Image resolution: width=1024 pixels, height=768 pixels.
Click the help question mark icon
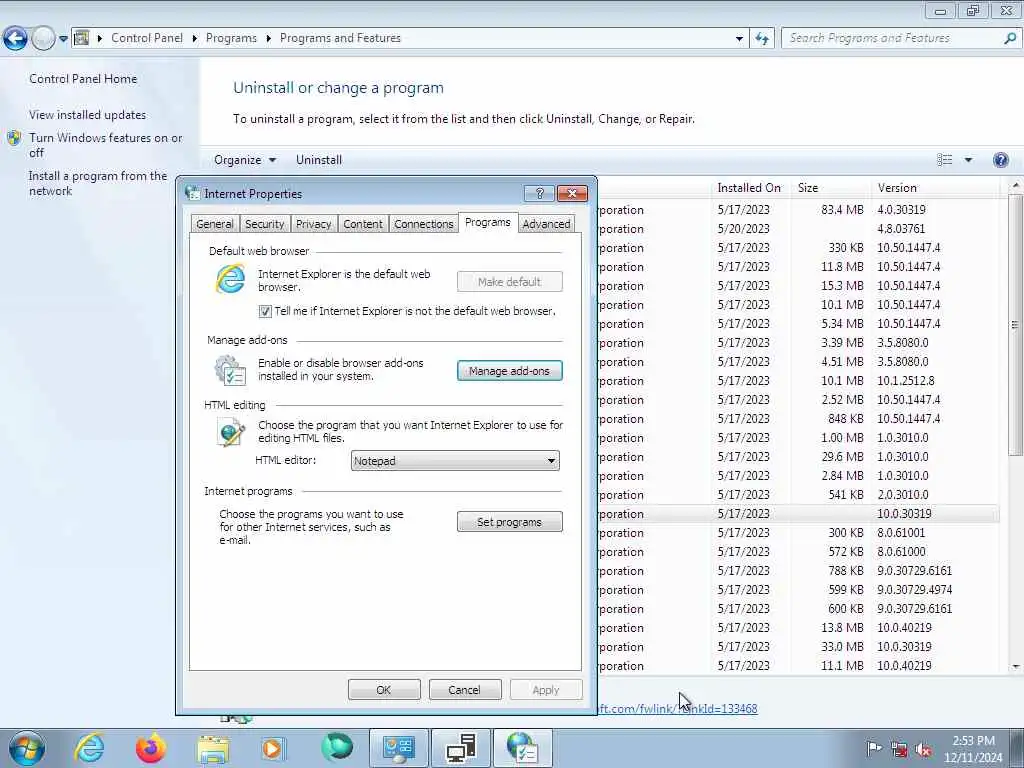1000,160
